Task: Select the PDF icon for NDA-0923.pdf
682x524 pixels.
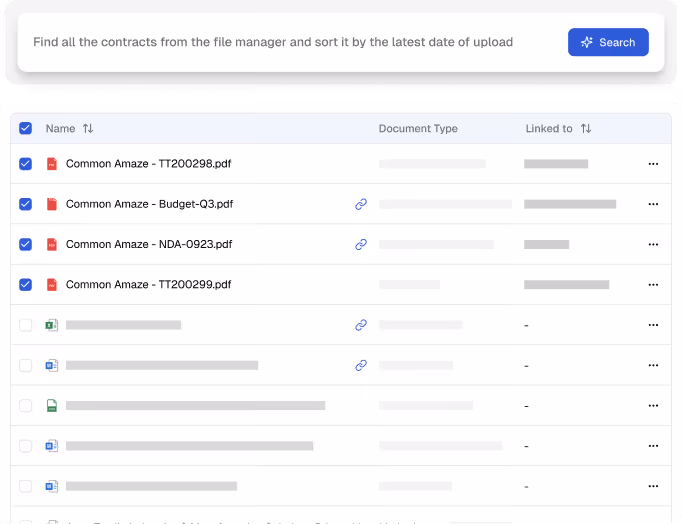Action: click(x=52, y=244)
